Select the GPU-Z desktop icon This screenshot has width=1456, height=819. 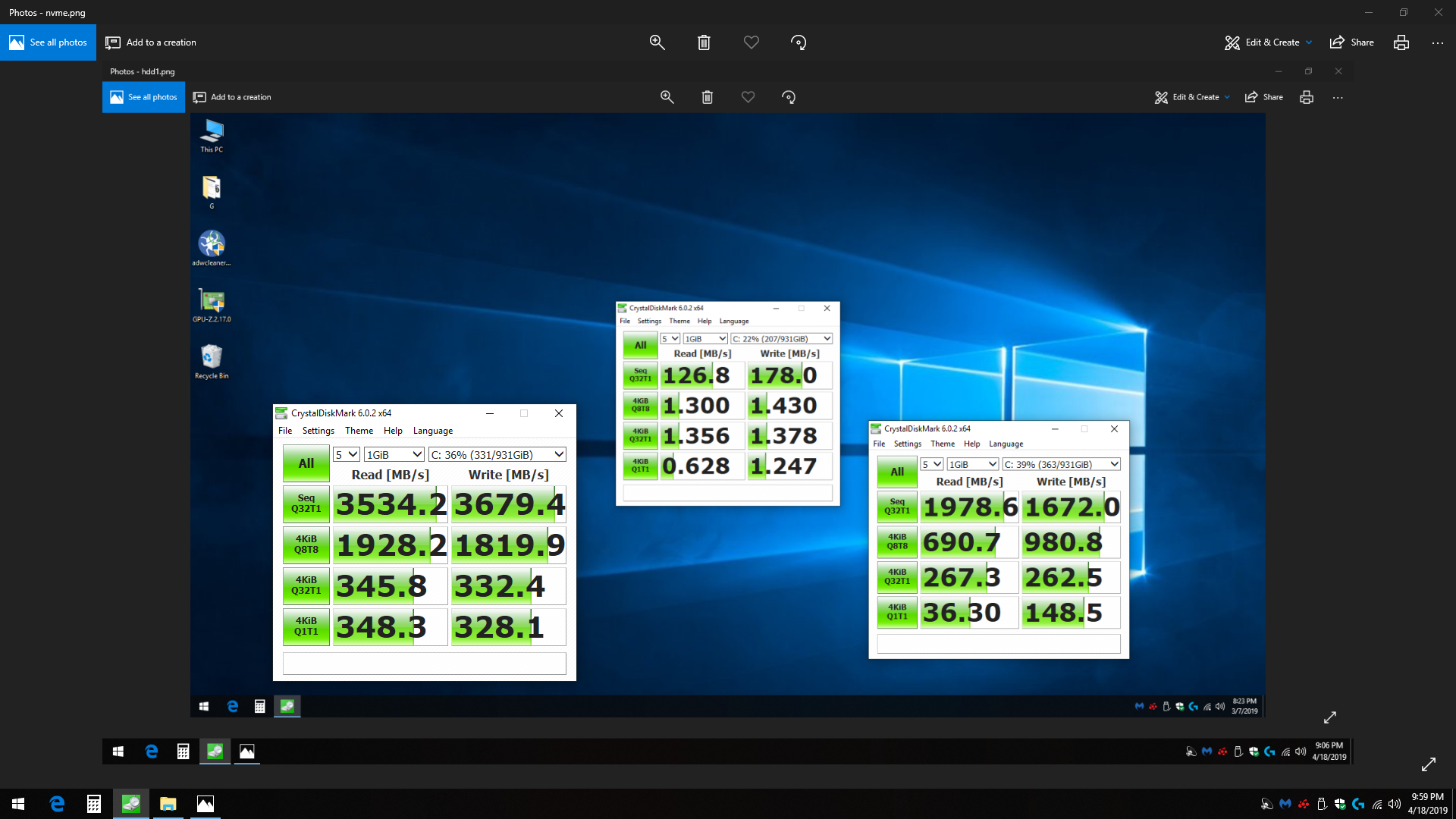[x=212, y=305]
